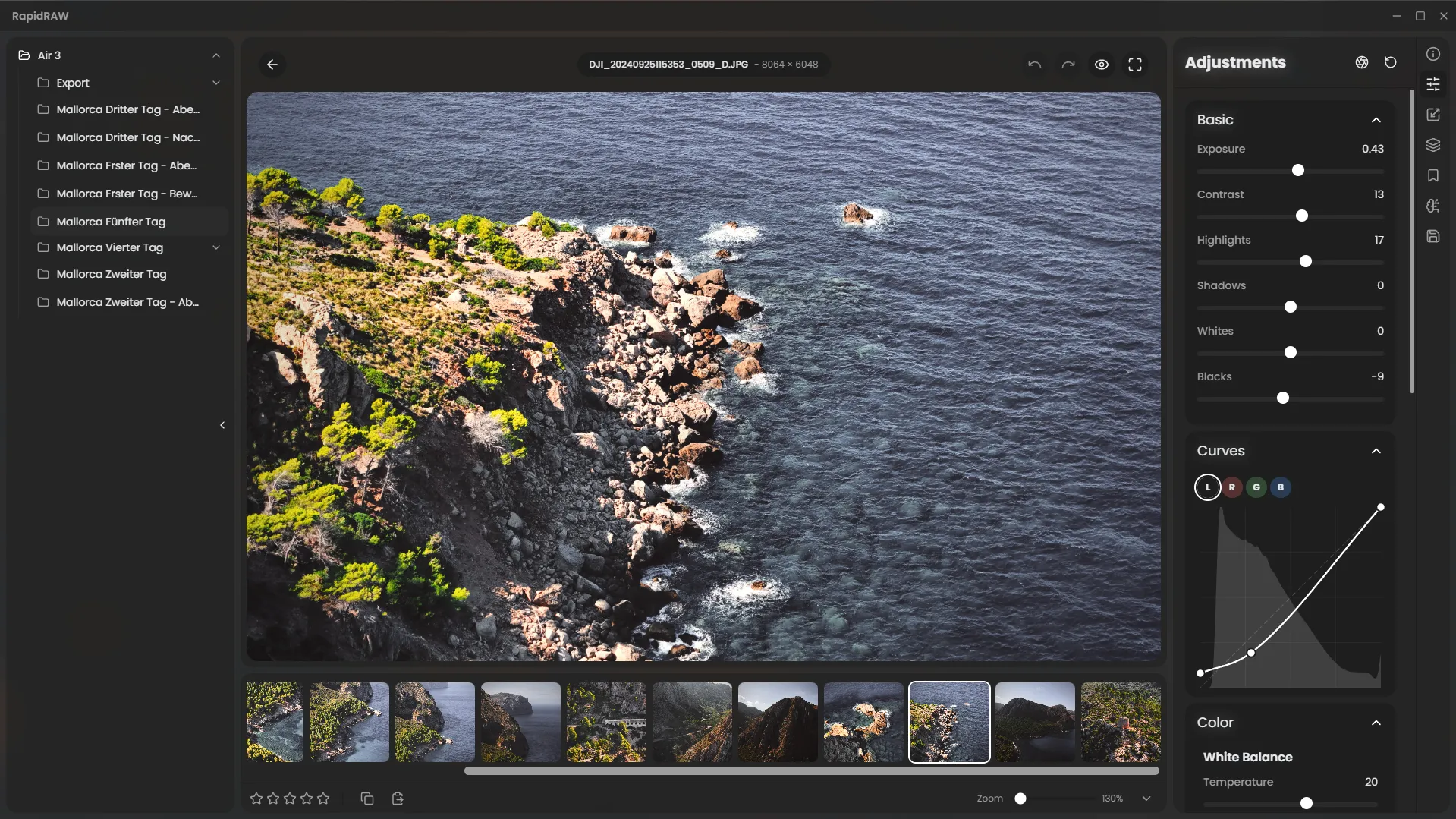
Task: Toggle the eye preview original button
Action: click(1102, 65)
